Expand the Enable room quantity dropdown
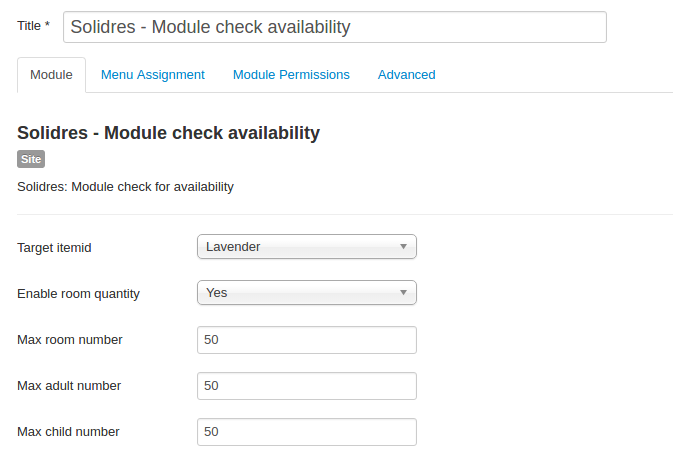 coord(306,293)
